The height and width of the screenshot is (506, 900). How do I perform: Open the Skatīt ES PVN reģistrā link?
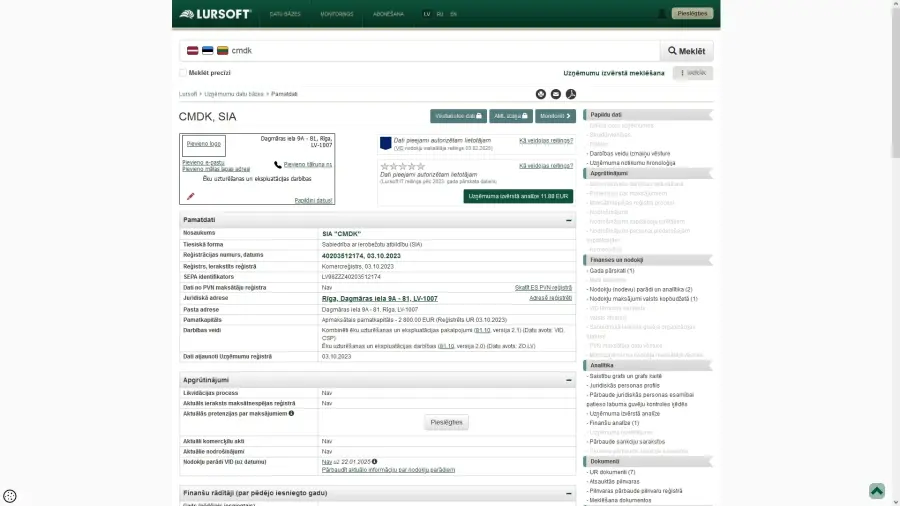click(x=543, y=287)
